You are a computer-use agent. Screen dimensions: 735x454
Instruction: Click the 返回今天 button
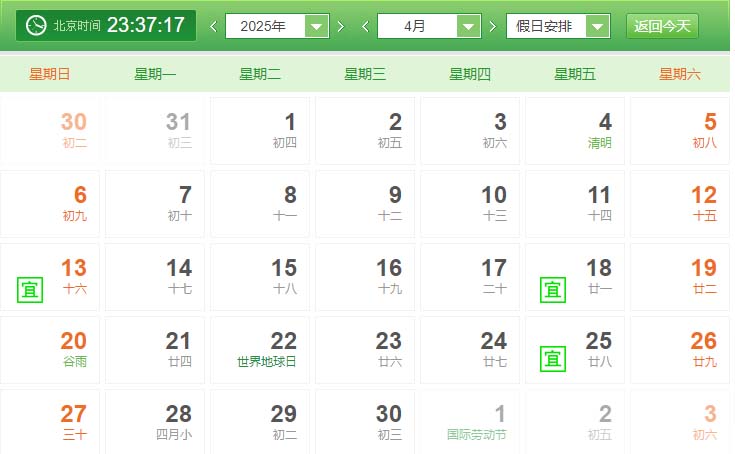(662, 26)
